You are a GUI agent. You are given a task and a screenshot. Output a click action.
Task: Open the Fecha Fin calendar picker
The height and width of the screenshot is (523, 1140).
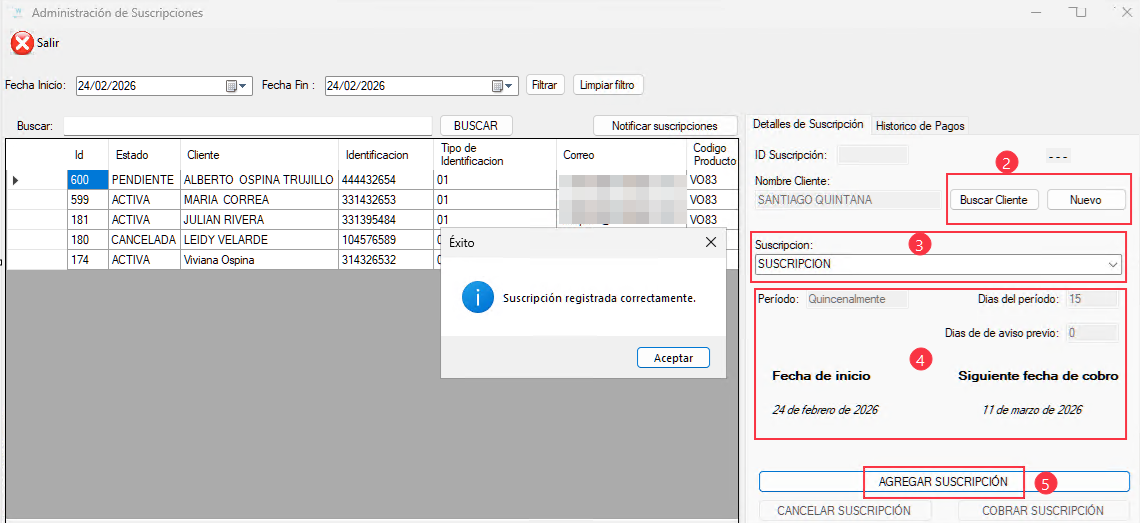(497, 86)
